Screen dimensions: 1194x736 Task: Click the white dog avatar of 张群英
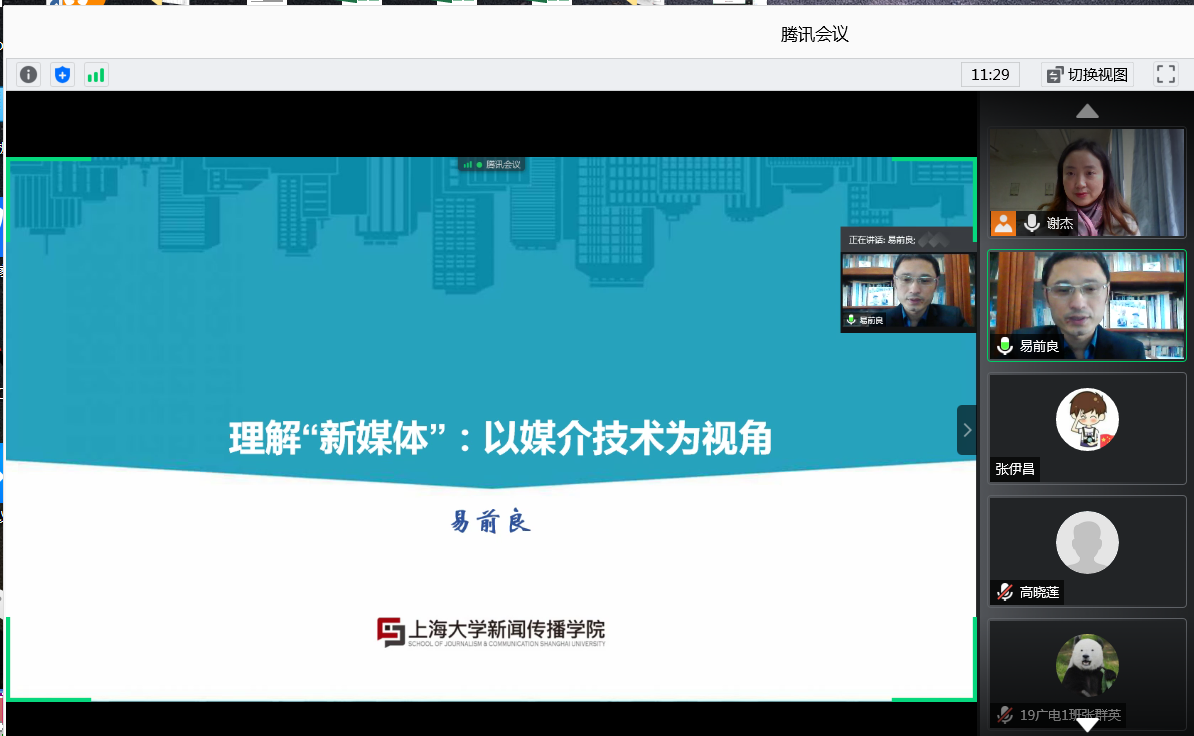tap(1087, 665)
